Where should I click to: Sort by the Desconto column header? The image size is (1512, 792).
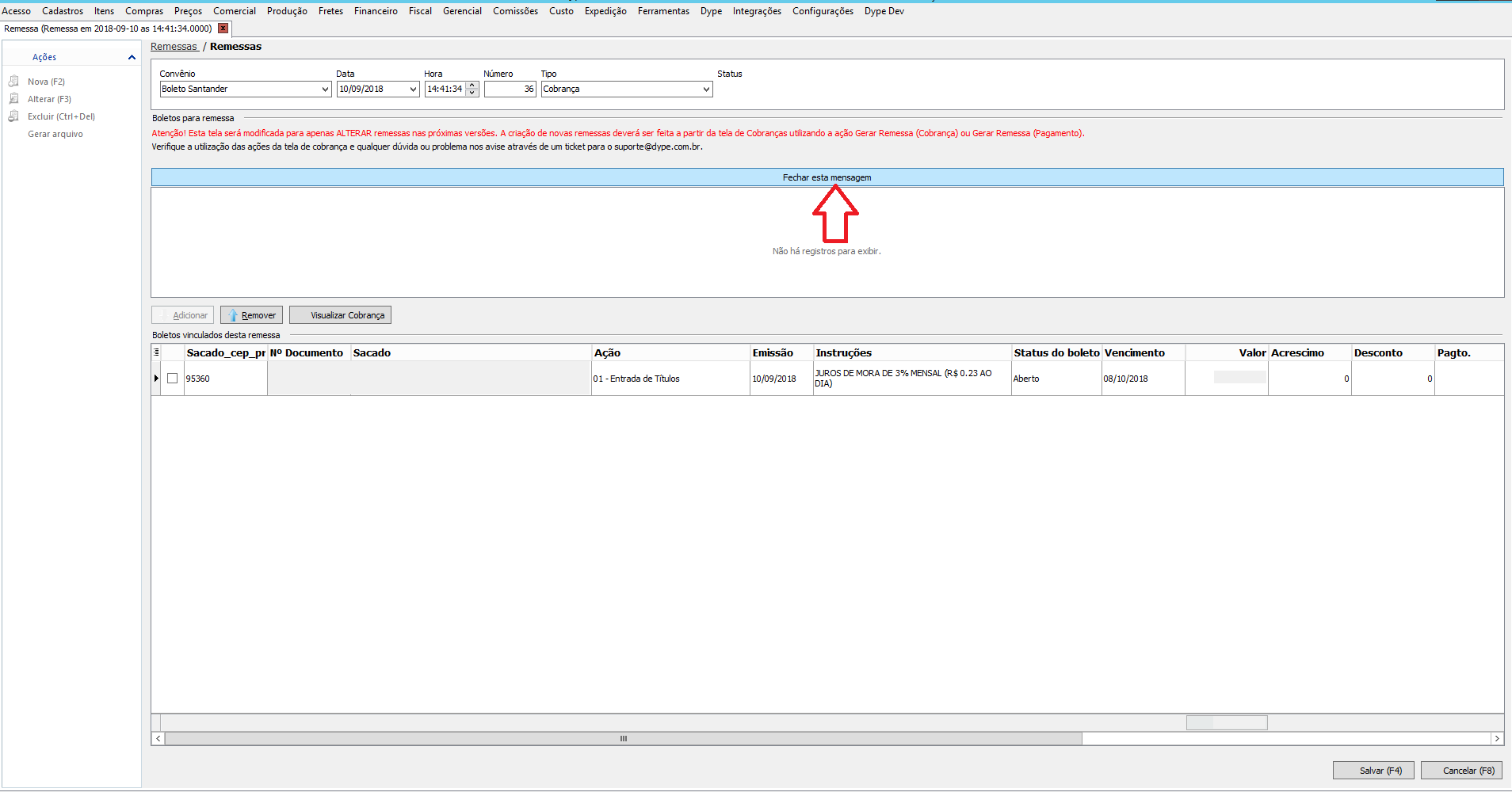tap(1393, 352)
